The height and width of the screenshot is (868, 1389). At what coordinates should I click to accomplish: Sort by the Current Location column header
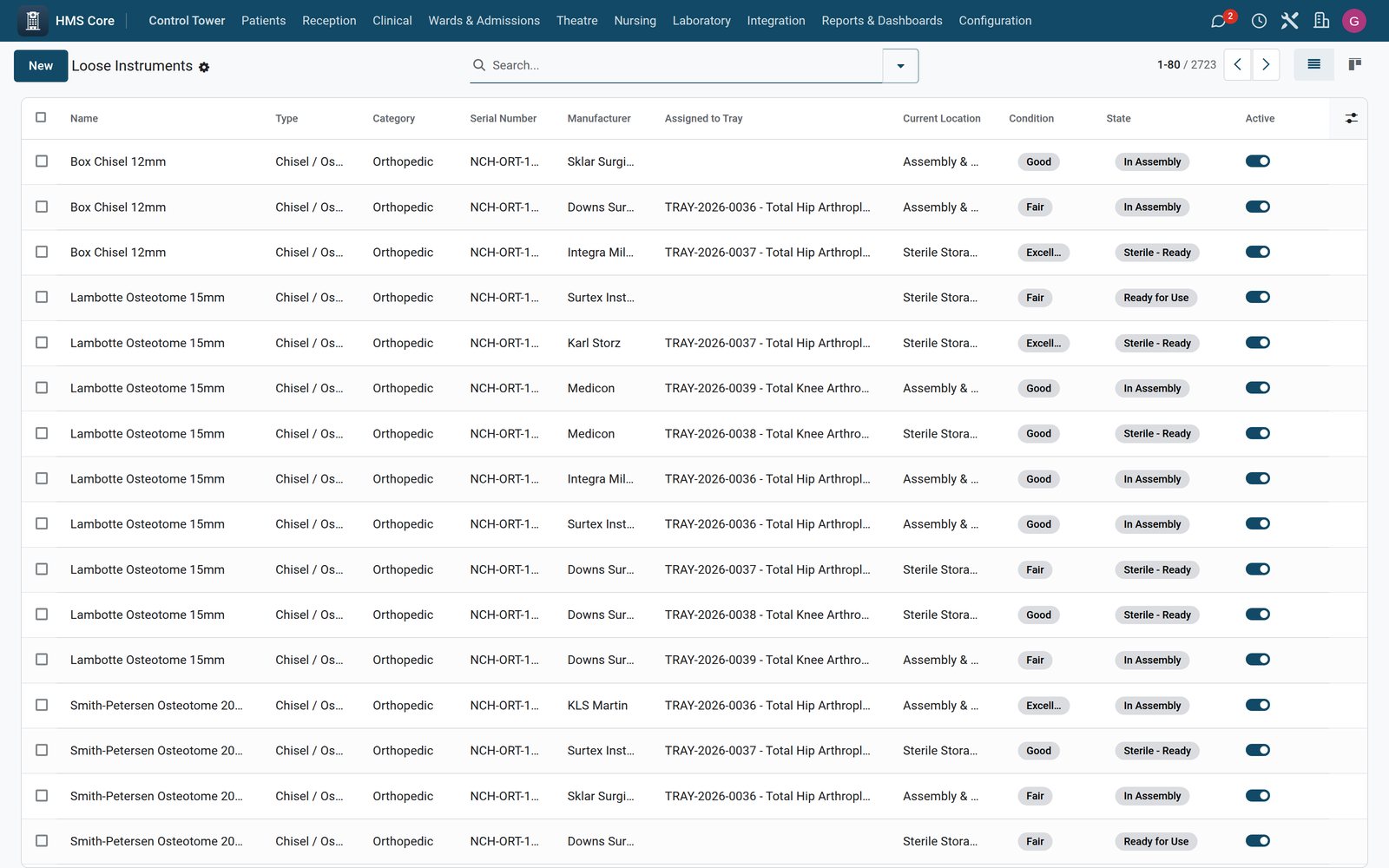tap(941, 118)
